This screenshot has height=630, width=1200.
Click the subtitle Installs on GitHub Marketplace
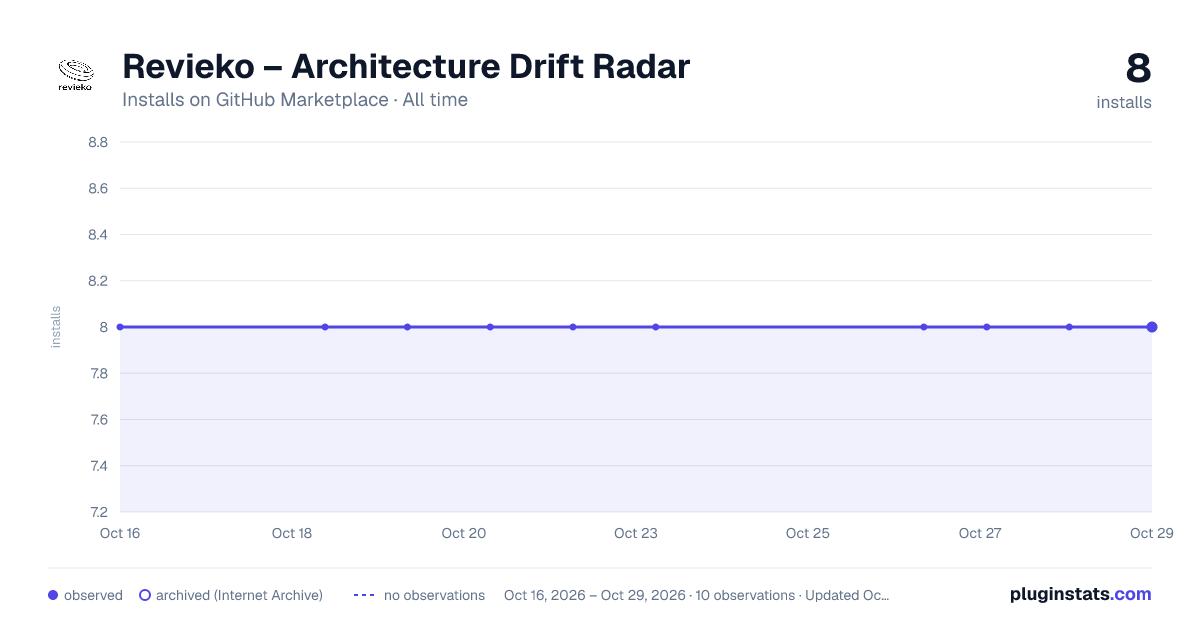pyautogui.click(x=255, y=100)
